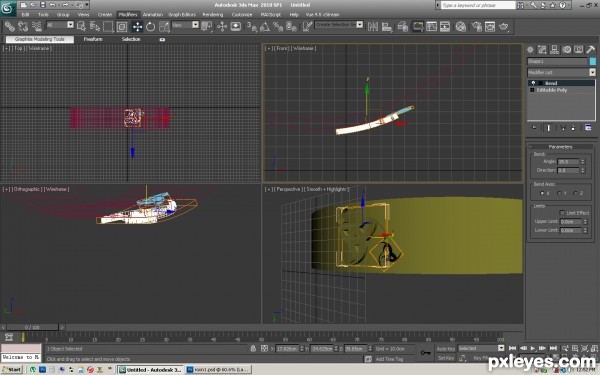Toggle Show End Result in modifier stack
The image size is (600, 375).
coord(549,128)
